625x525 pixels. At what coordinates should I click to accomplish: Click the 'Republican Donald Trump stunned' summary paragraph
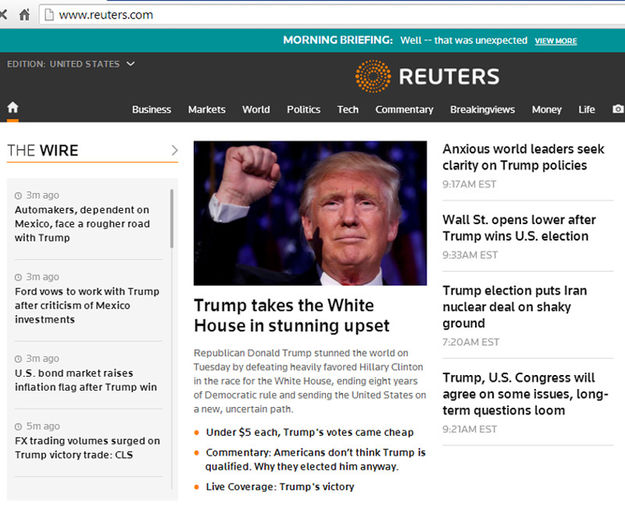310,381
